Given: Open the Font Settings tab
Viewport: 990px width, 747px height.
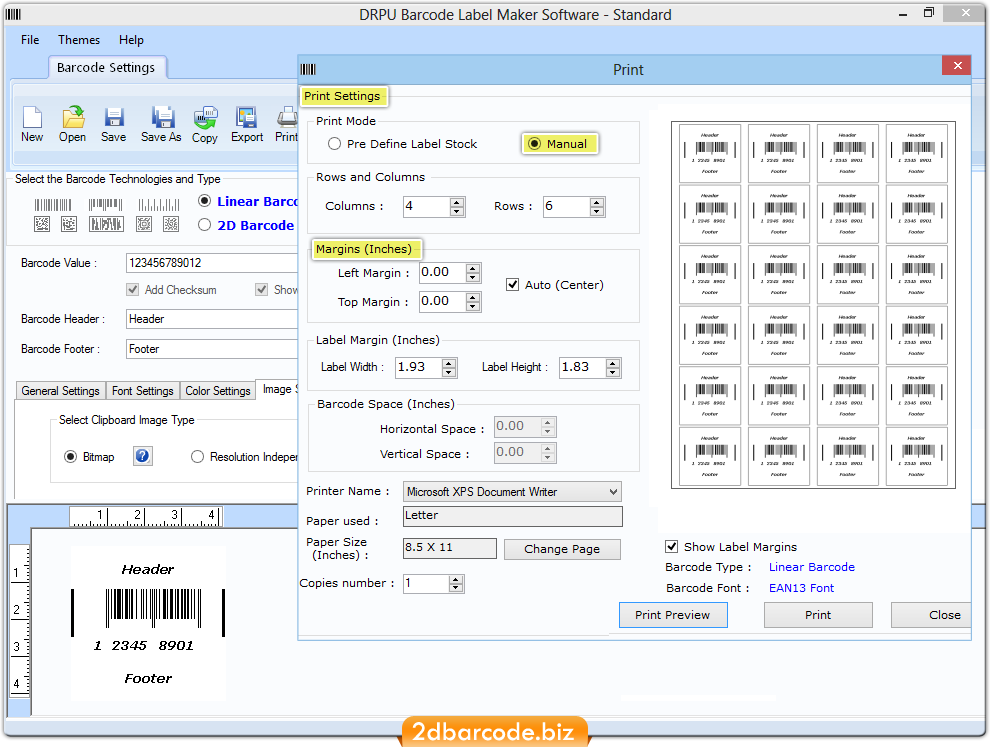Looking at the screenshot, I should pyautogui.click(x=143, y=391).
